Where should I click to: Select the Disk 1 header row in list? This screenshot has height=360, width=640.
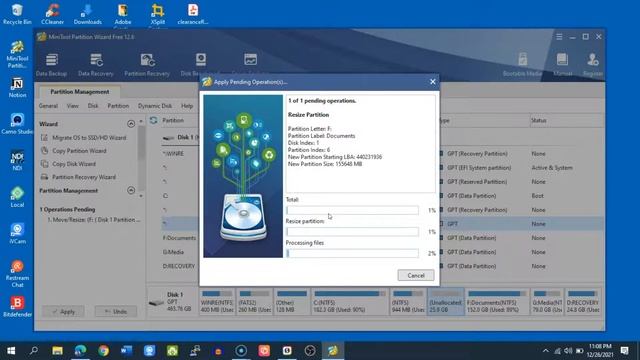tap(180, 138)
